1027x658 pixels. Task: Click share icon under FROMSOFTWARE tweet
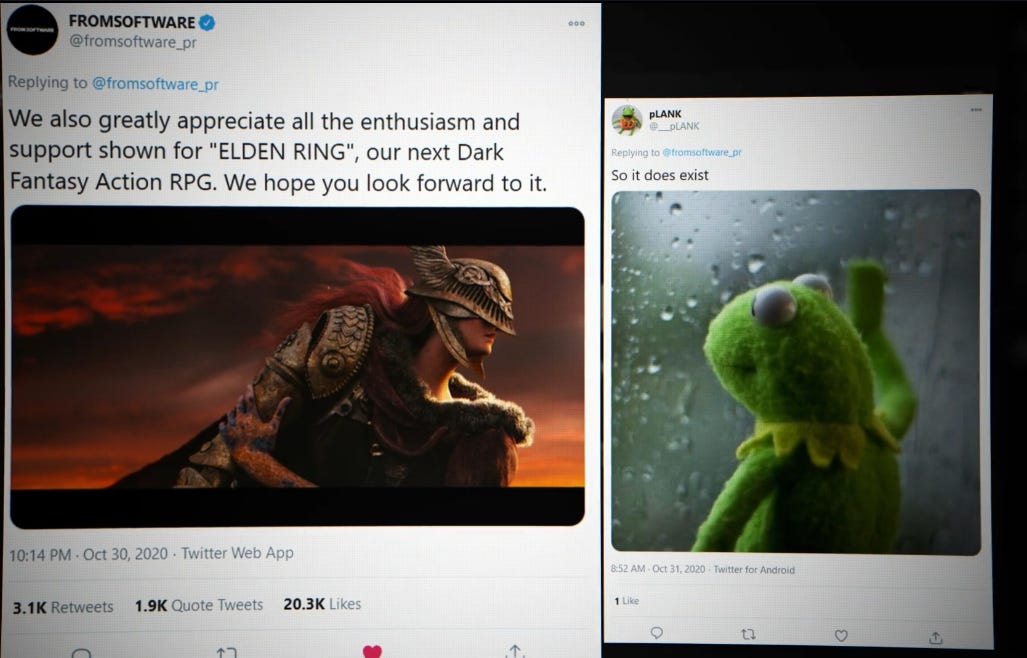pos(515,651)
